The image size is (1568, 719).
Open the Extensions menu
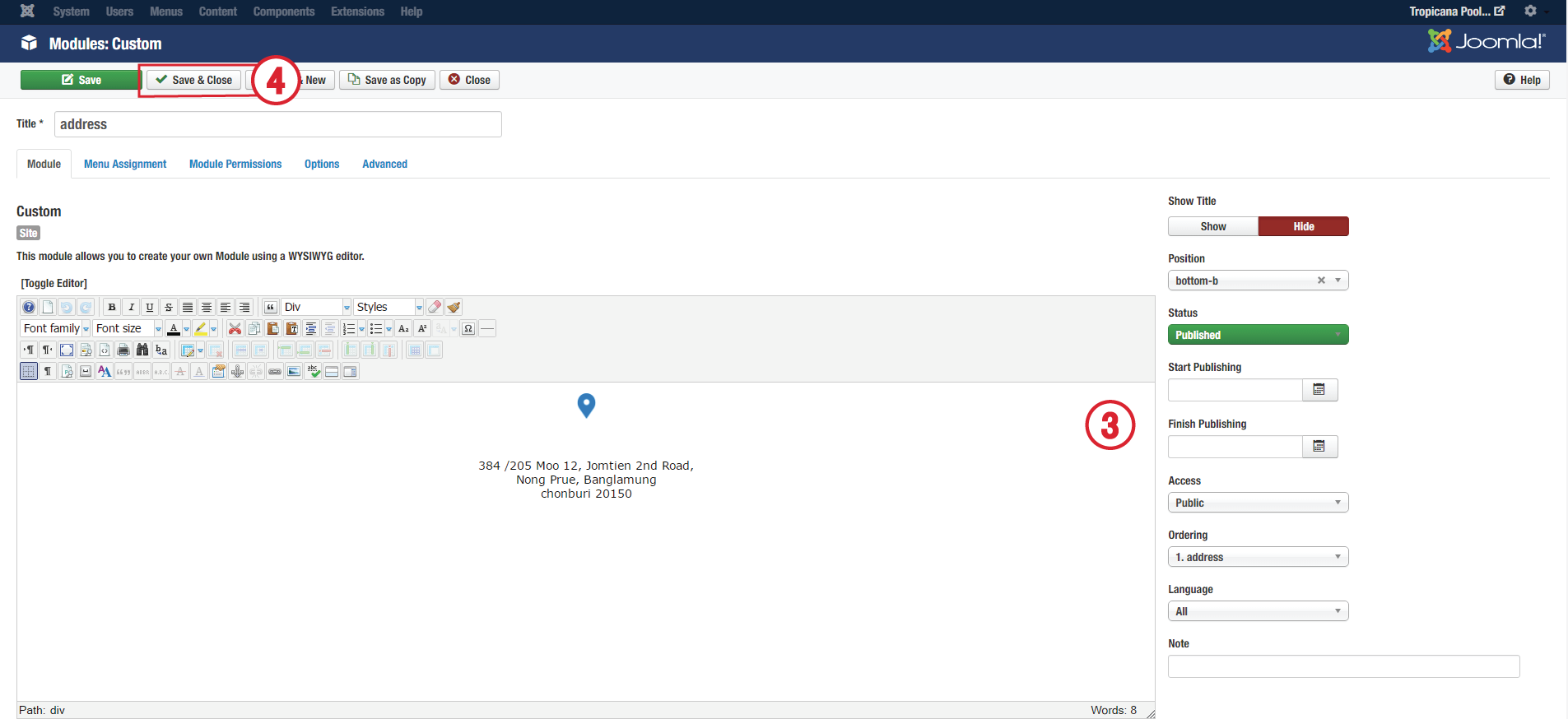[x=357, y=12]
